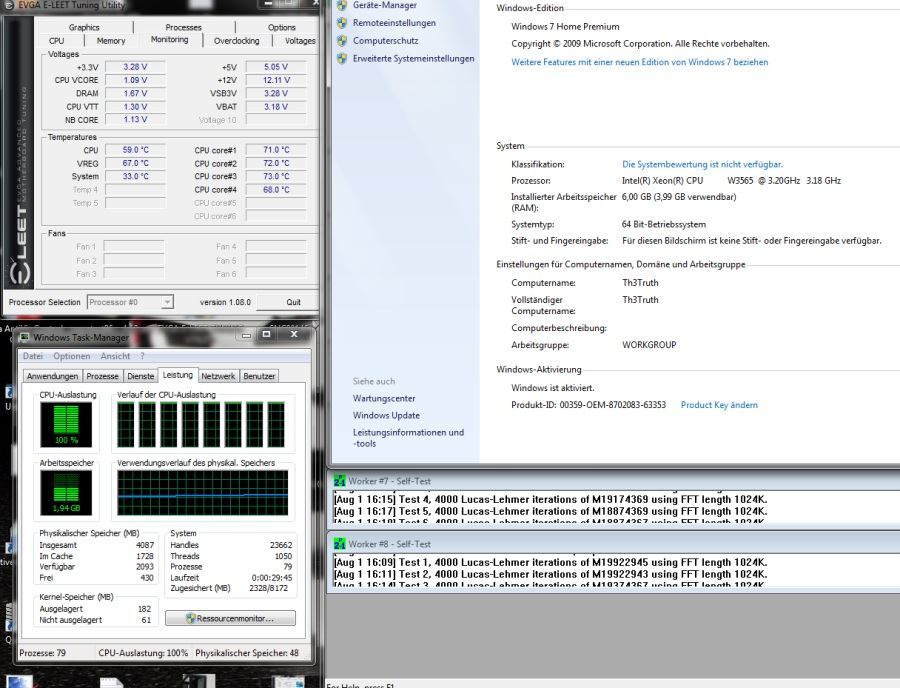This screenshot has width=900, height=688.
Task: Click +12V voltage value field
Action: pos(276,80)
